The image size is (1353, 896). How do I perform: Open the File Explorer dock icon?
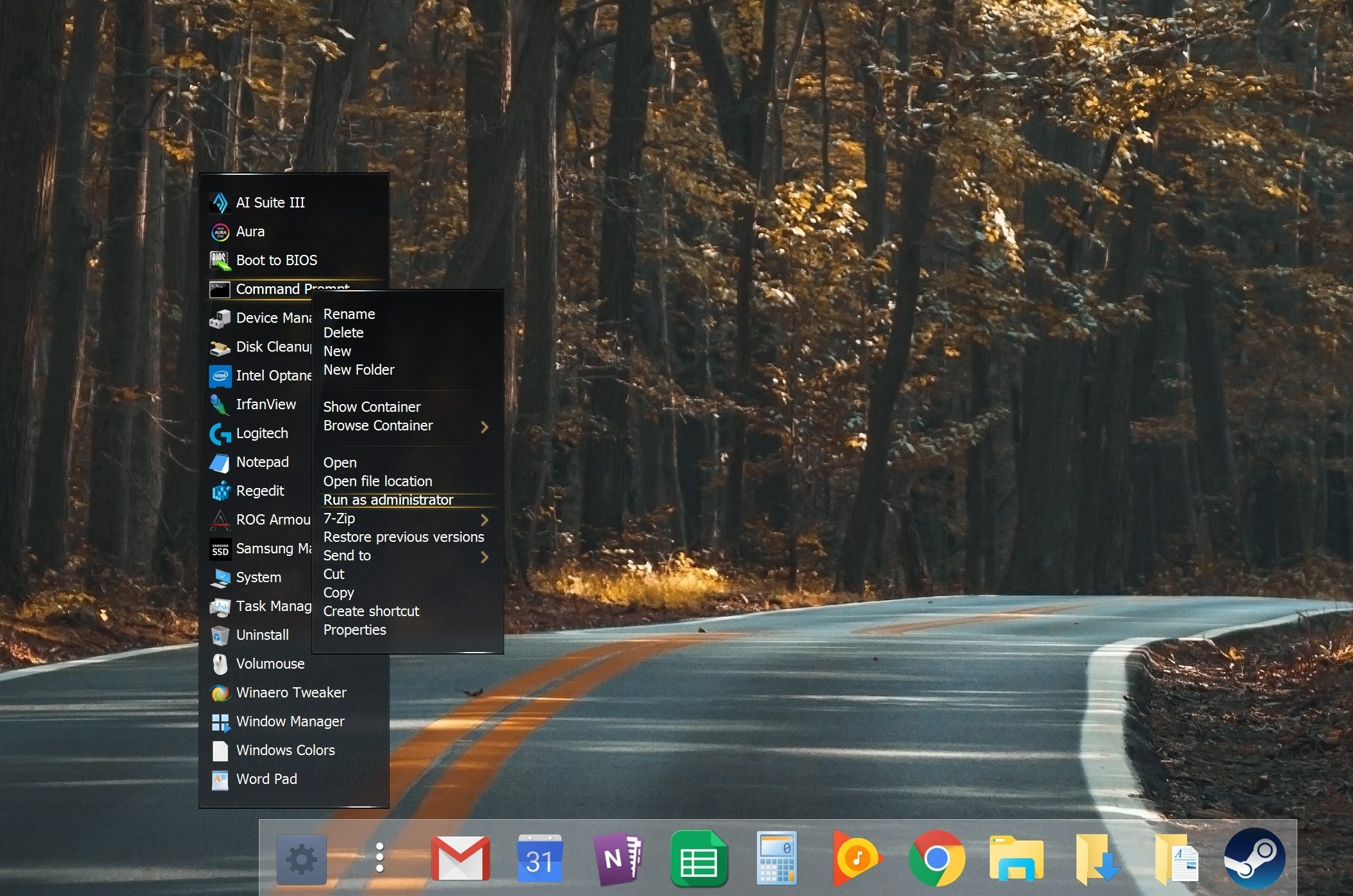pyautogui.click(x=1017, y=858)
